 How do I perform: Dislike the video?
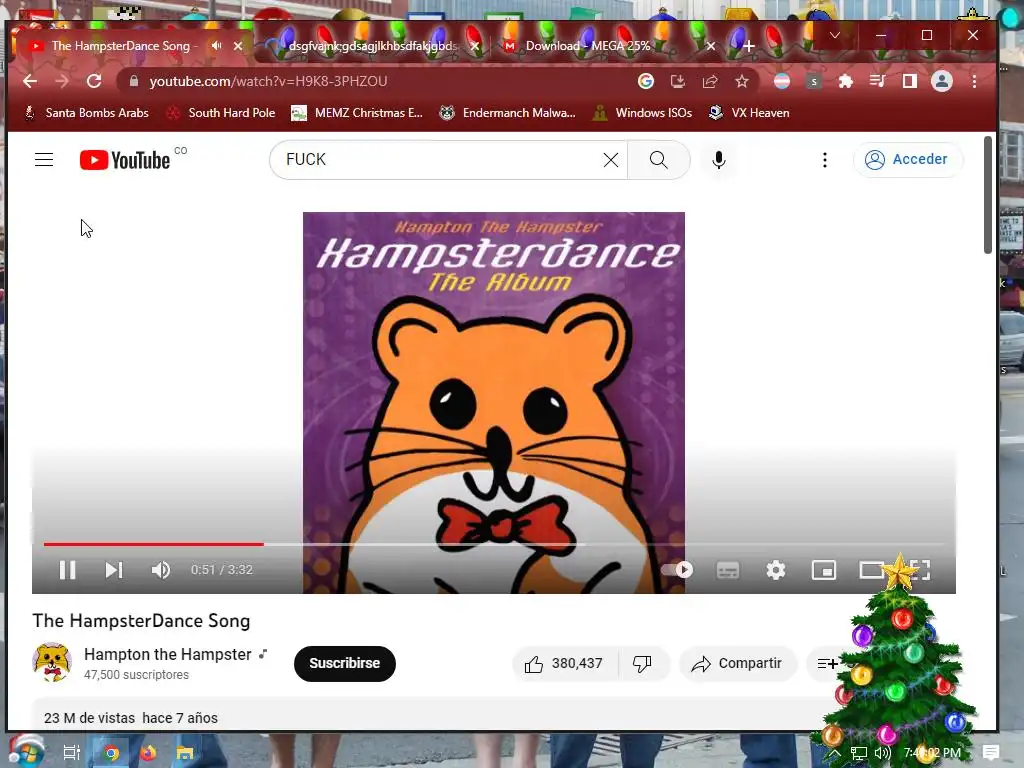coord(643,664)
